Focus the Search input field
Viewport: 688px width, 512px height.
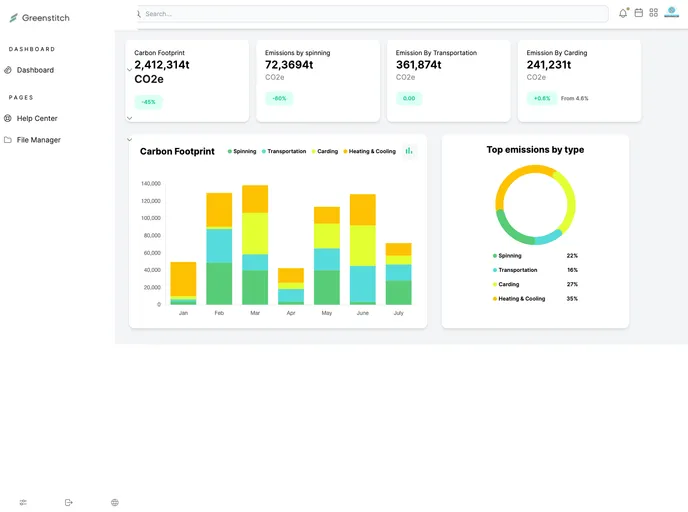pyautogui.click(x=372, y=14)
